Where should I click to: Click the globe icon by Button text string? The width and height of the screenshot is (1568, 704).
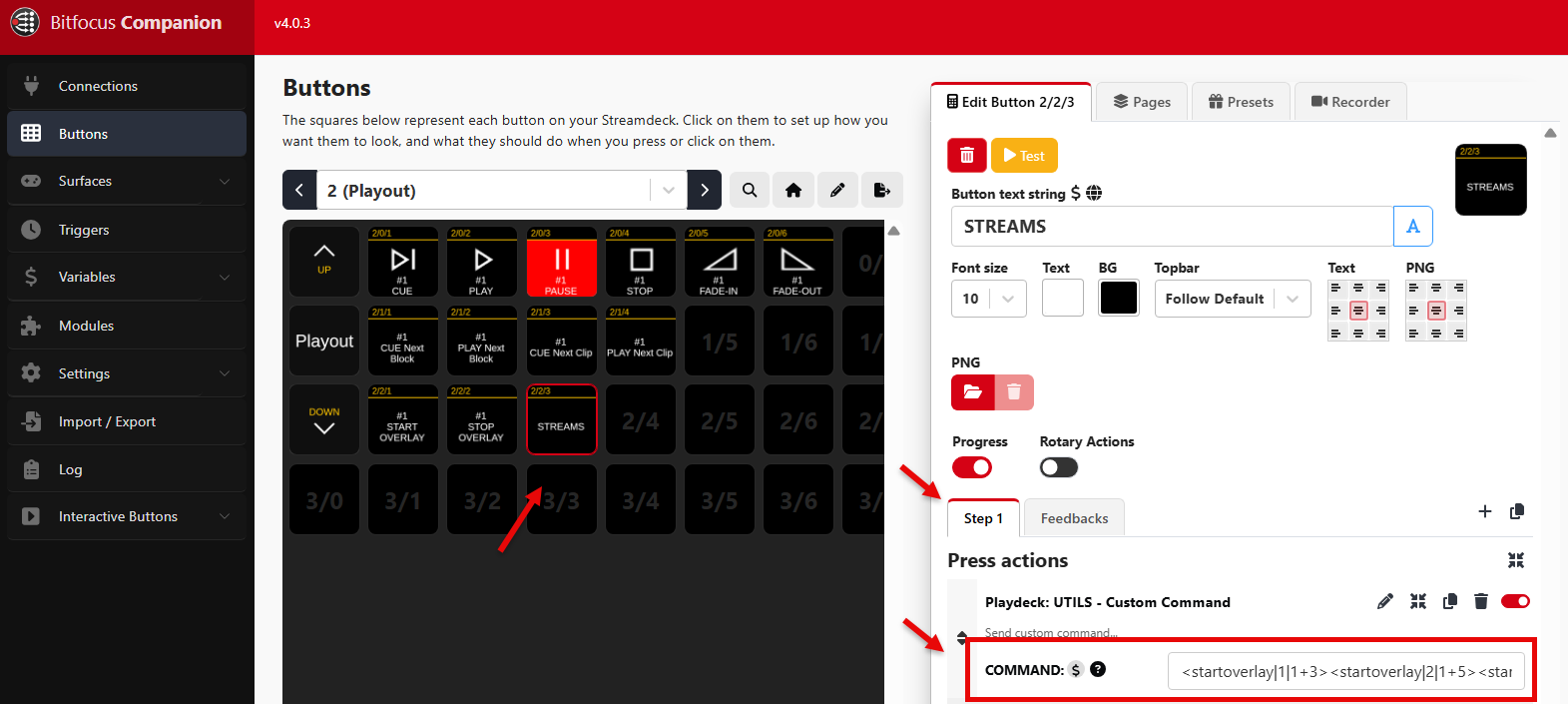point(1094,193)
